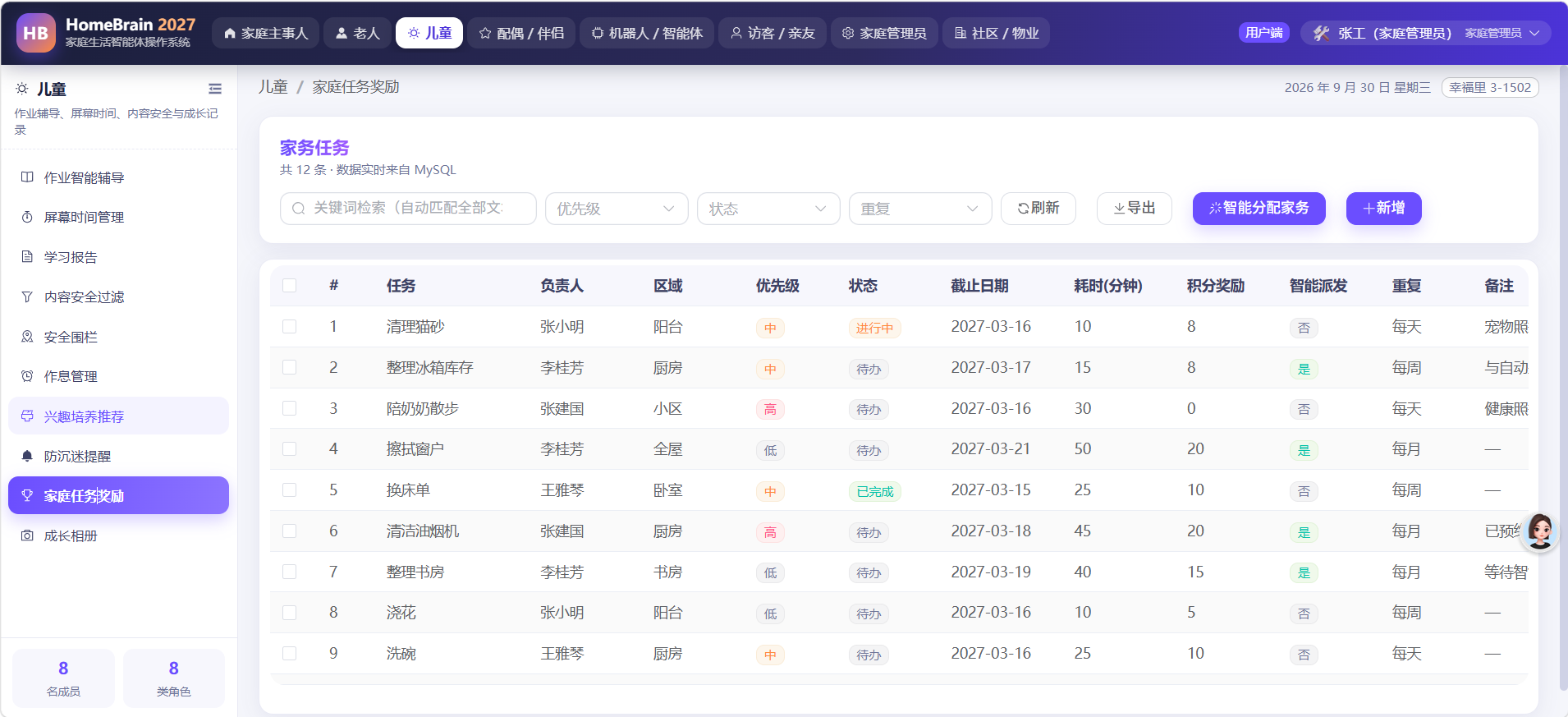
Task: Click the 作息管理 clock icon
Action: click(x=27, y=376)
